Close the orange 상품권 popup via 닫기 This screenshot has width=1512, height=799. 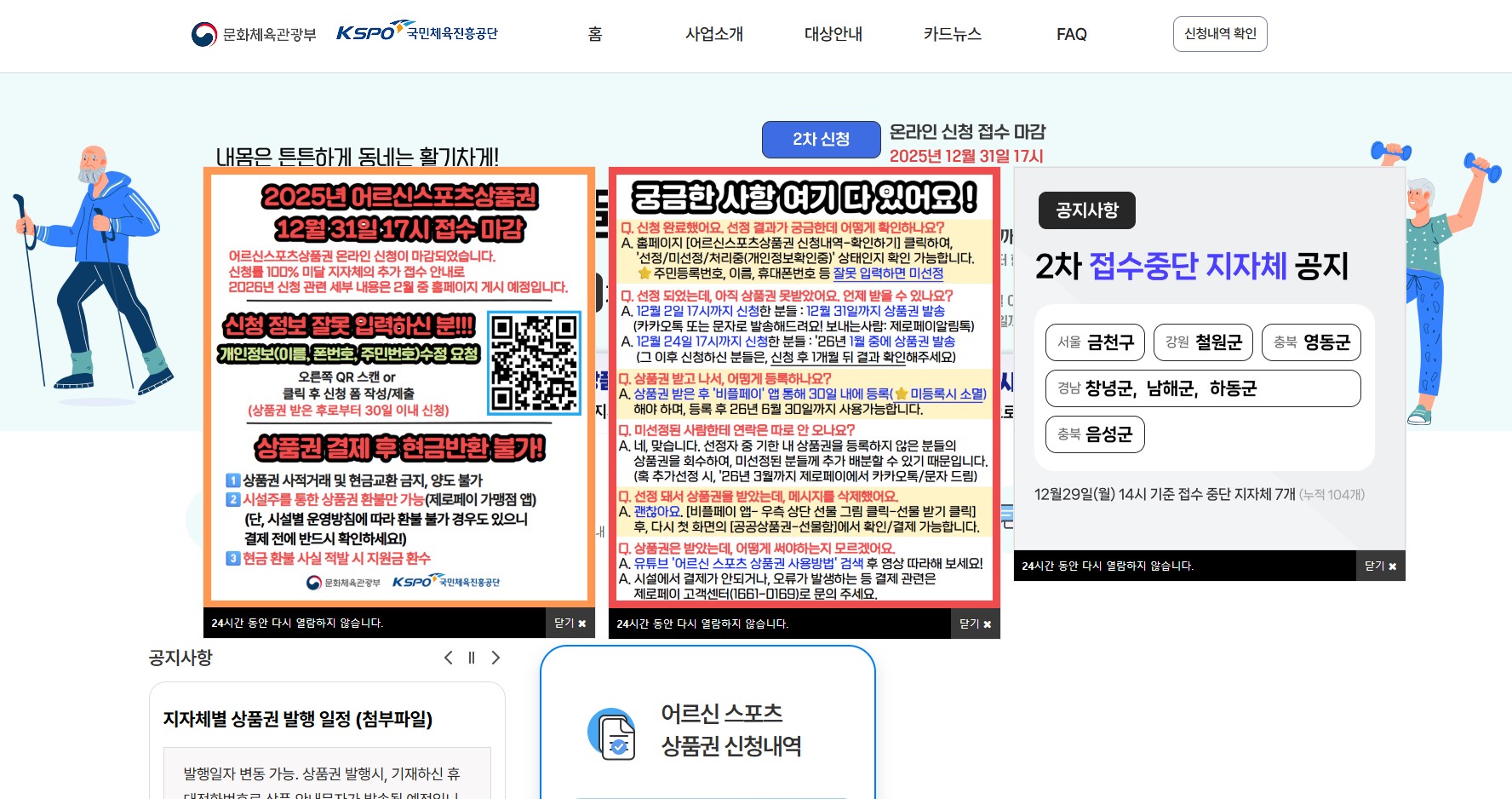pos(570,623)
